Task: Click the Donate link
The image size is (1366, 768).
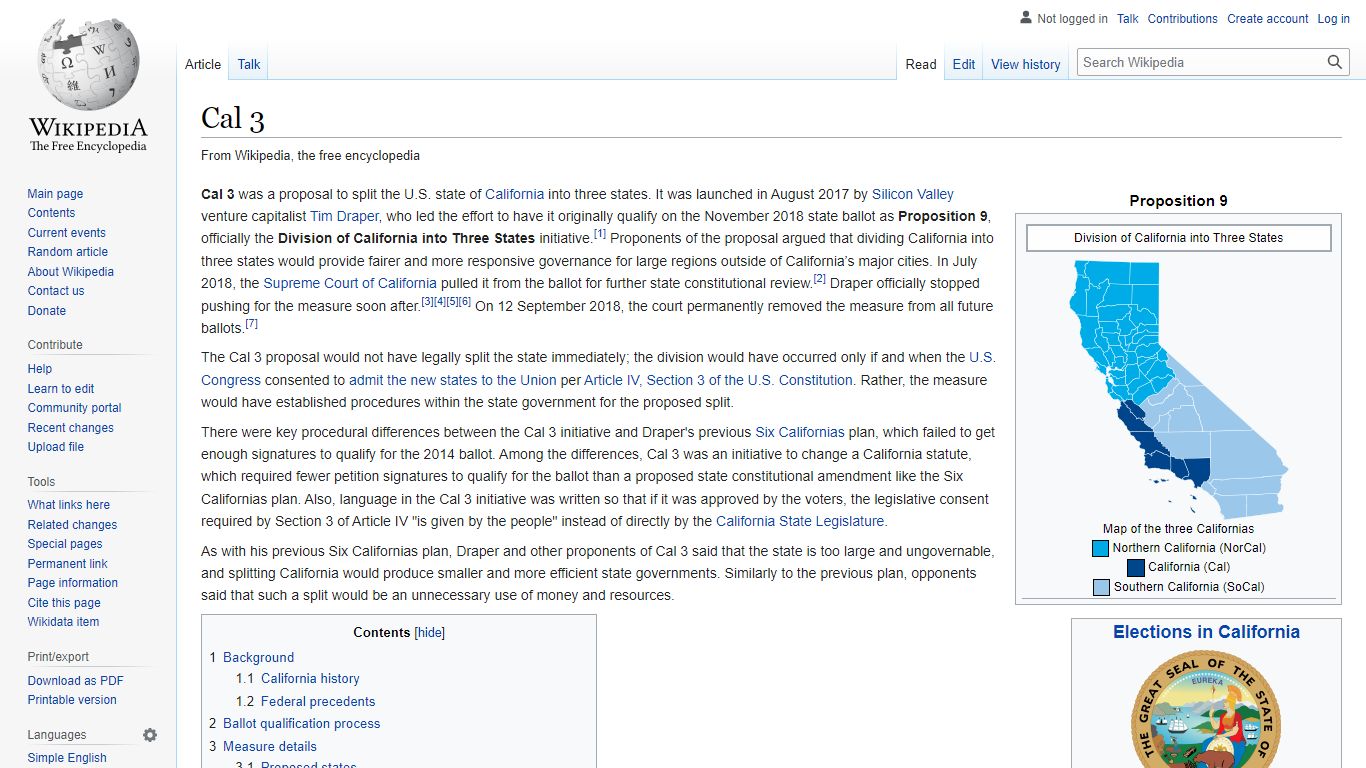Action: 46,311
